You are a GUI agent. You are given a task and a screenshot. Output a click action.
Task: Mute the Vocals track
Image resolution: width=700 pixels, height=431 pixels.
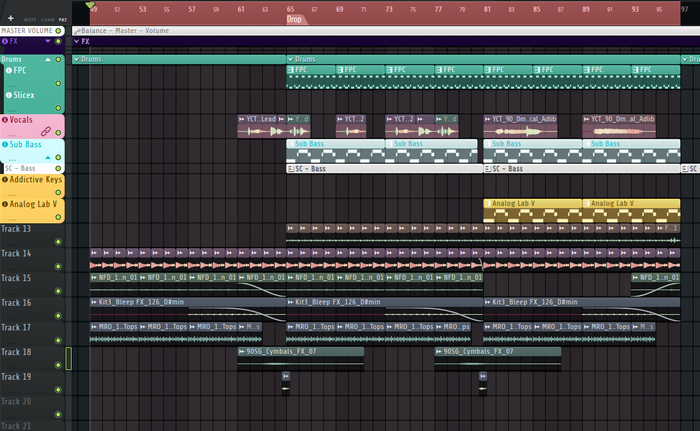tap(58, 132)
